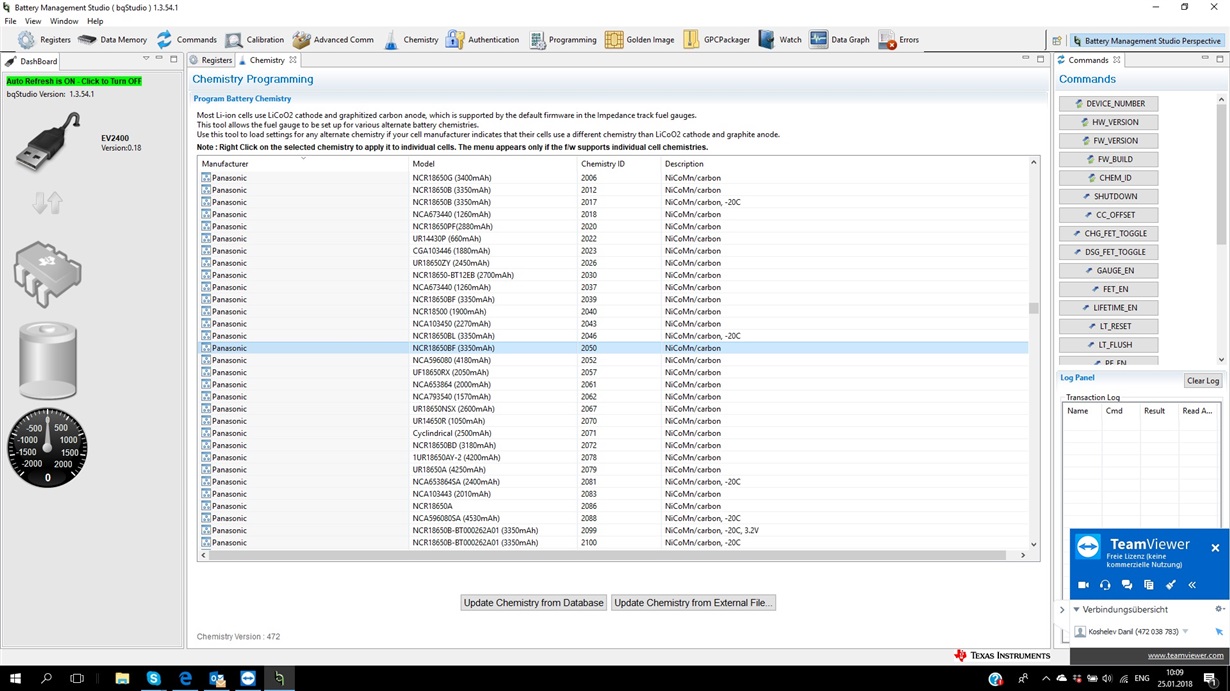Open Advanced Comm tool
This screenshot has height=691, width=1230.
pos(333,40)
